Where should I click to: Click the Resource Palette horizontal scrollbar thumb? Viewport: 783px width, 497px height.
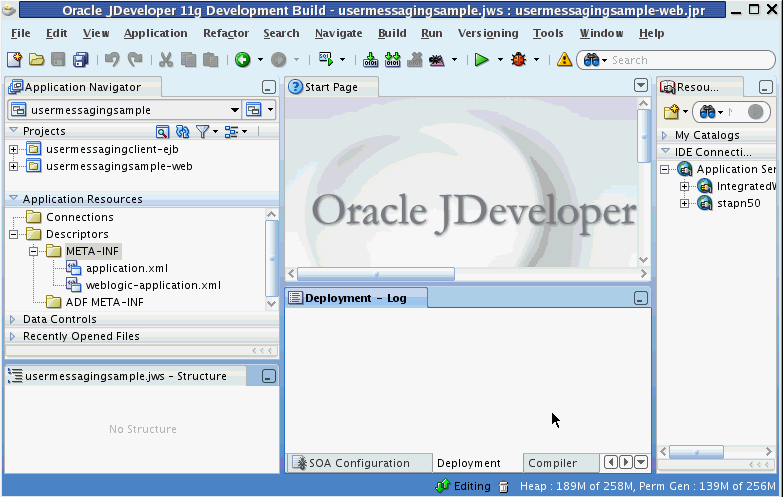click(696, 452)
